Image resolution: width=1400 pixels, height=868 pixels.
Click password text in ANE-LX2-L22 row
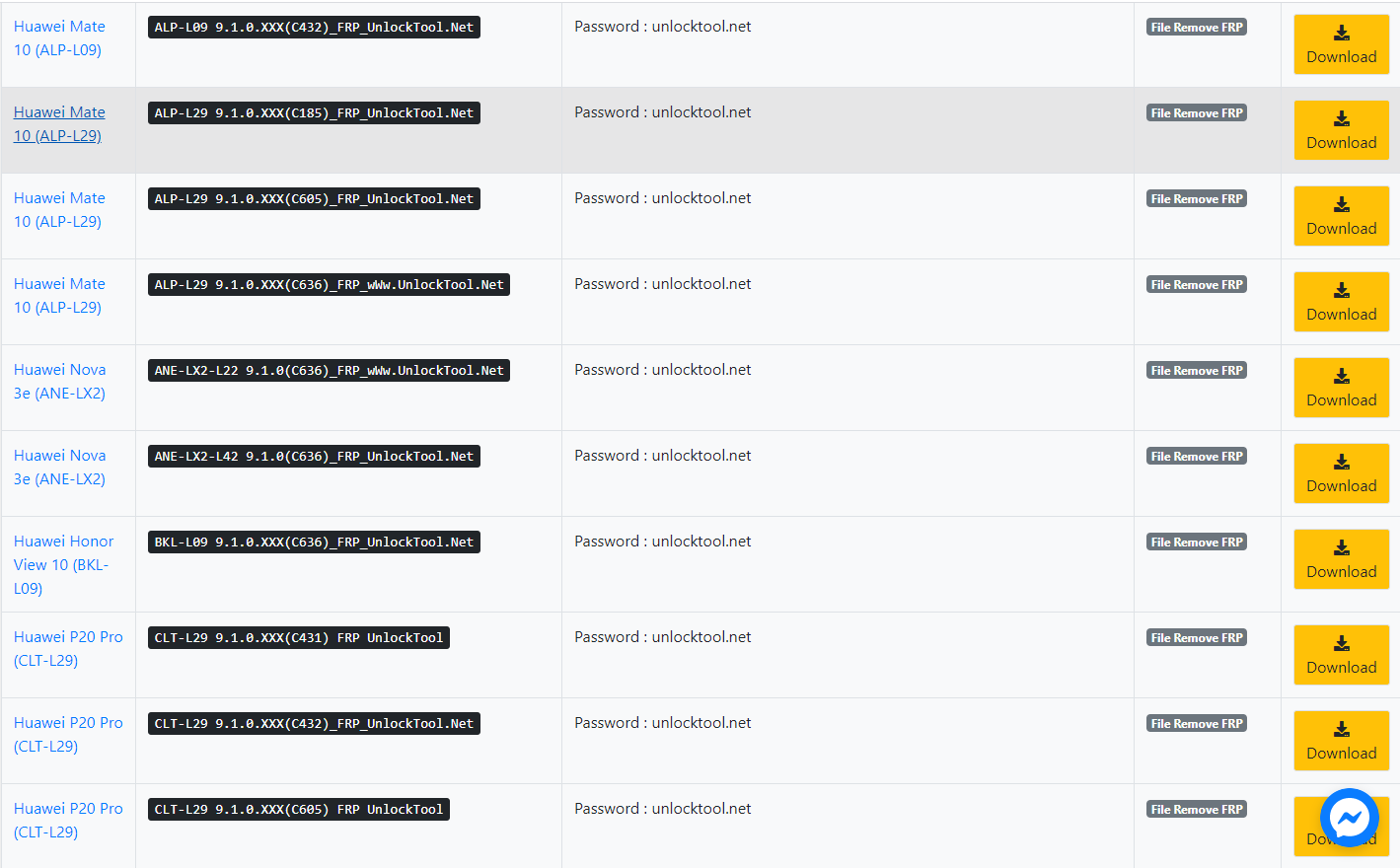[663, 370]
